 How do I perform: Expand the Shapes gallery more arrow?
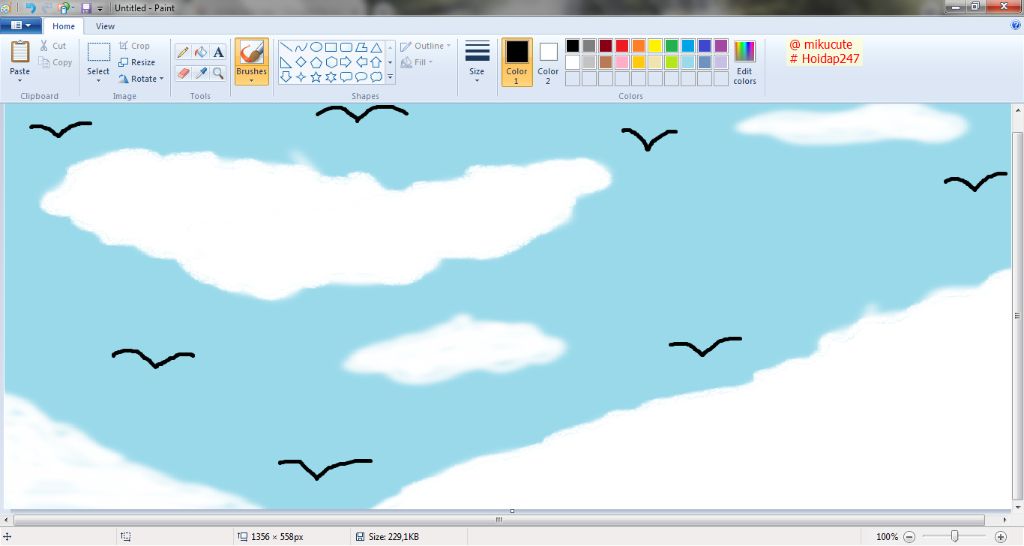click(x=390, y=77)
